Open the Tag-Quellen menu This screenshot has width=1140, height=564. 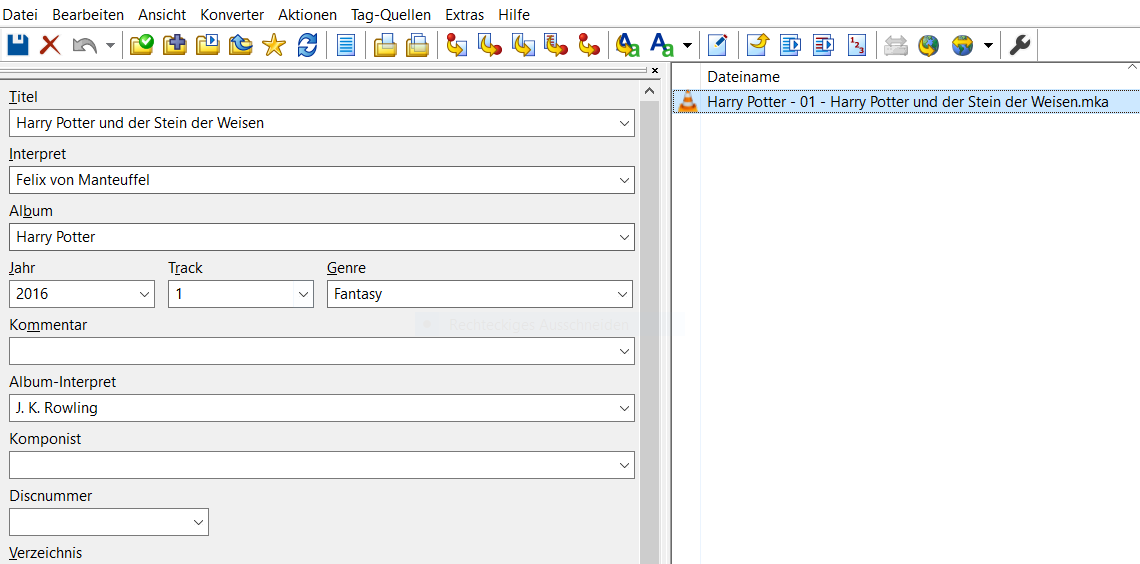391,15
